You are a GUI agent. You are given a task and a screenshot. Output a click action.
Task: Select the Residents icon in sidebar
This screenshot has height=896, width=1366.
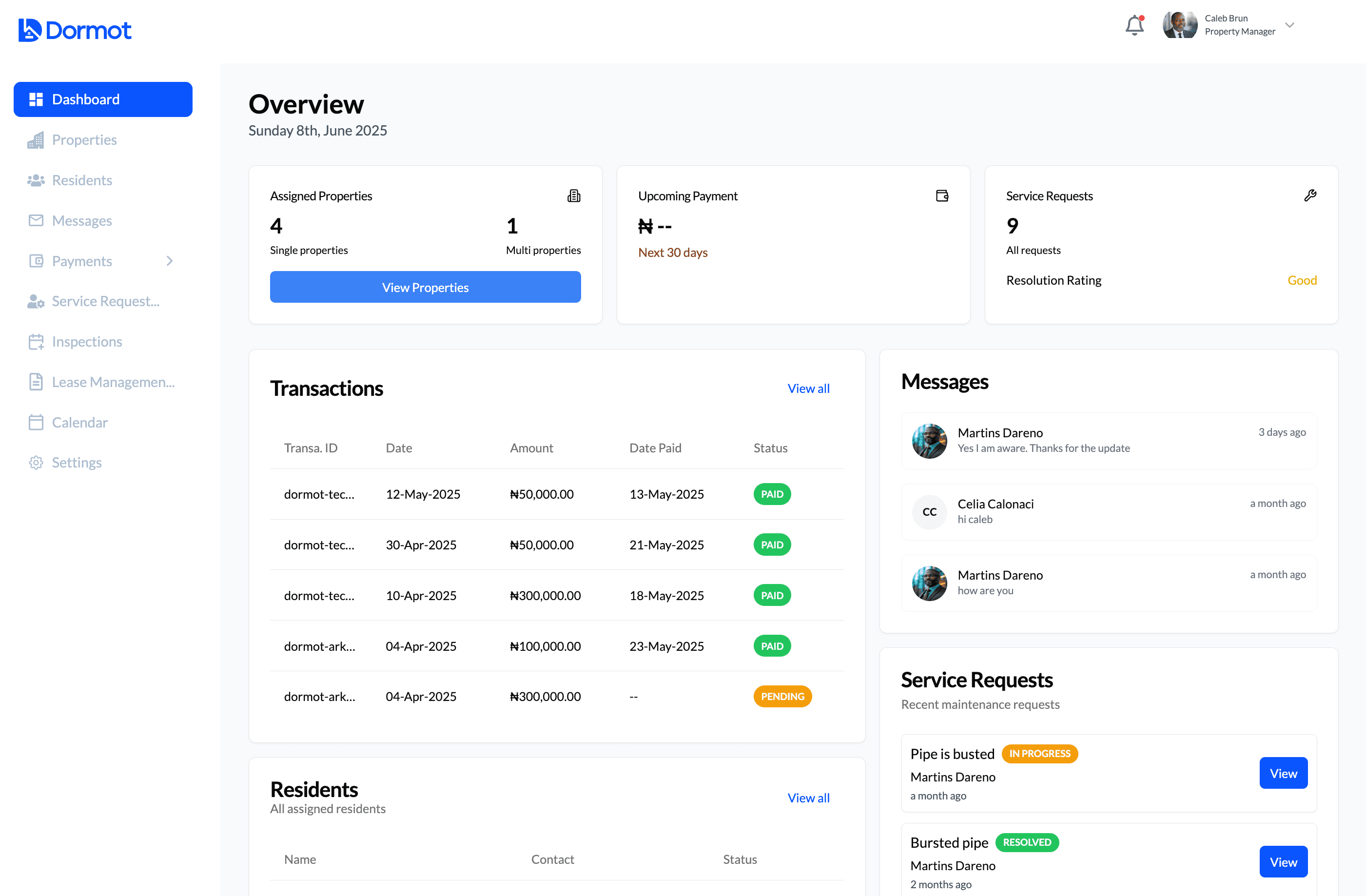tap(36, 180)
